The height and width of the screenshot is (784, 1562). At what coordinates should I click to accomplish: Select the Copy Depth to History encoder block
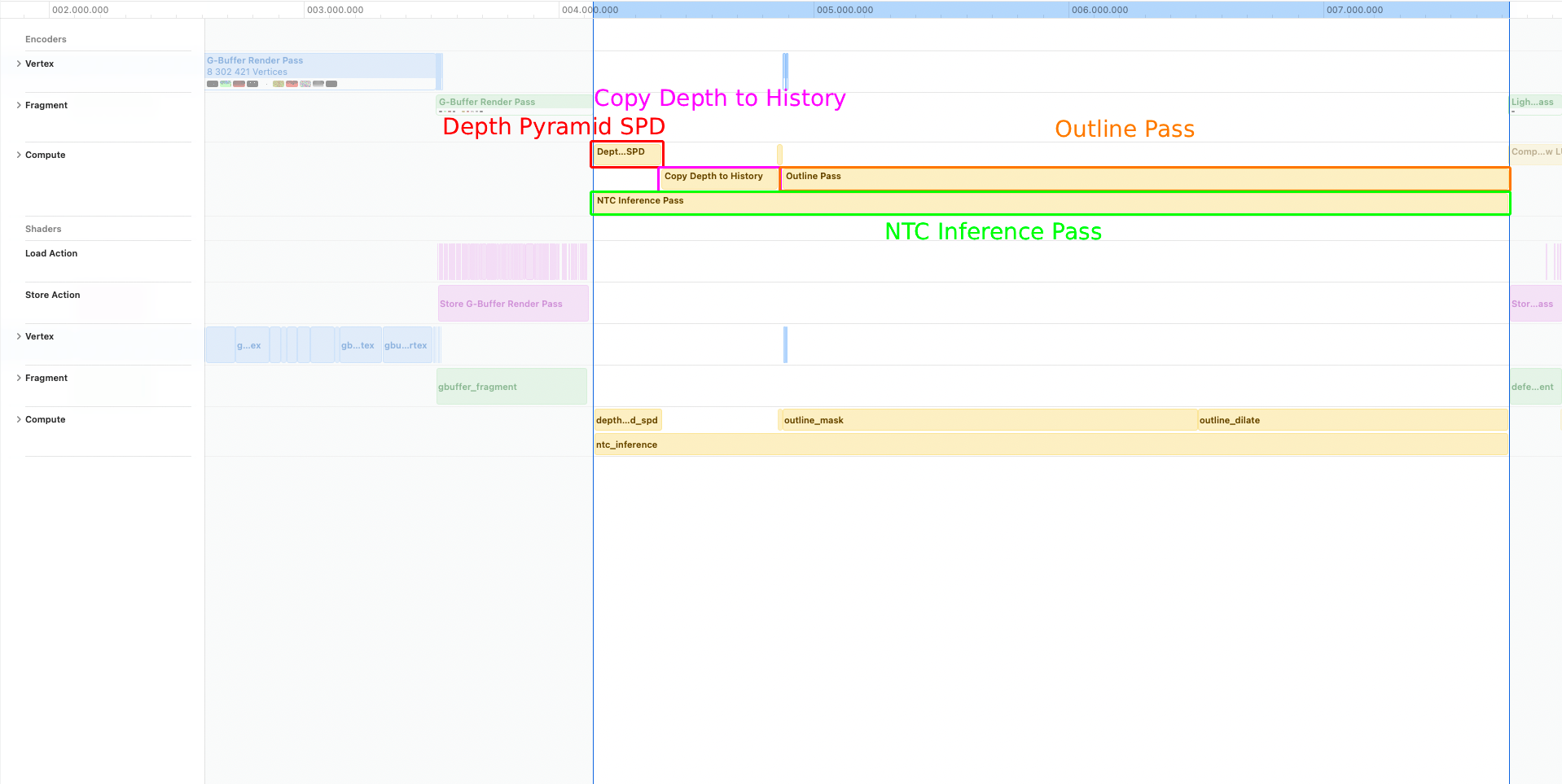click(x=719, y=179)
